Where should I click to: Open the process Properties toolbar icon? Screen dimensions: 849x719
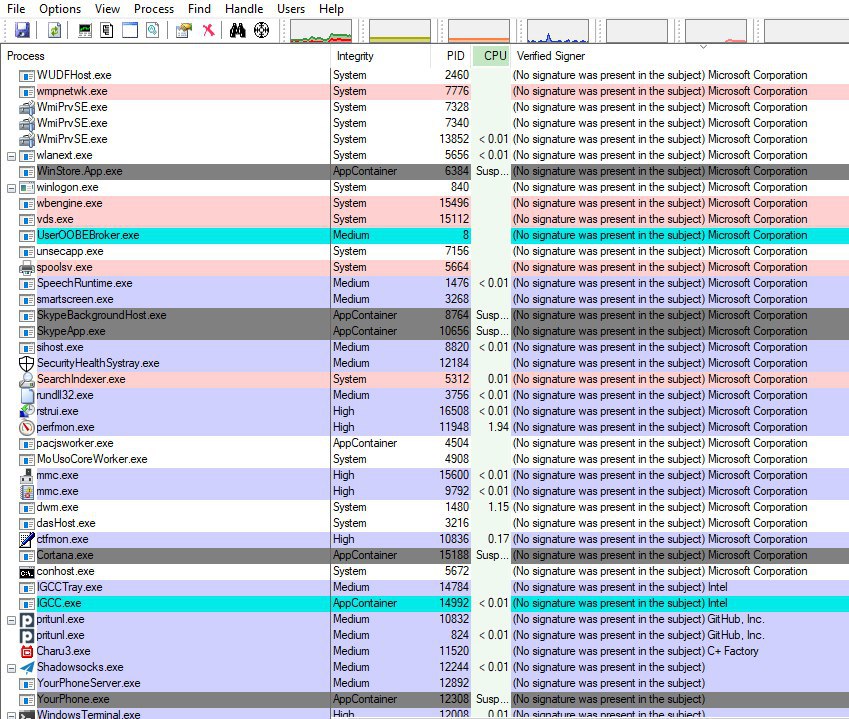pyautogui.click(x=184, y=30)
